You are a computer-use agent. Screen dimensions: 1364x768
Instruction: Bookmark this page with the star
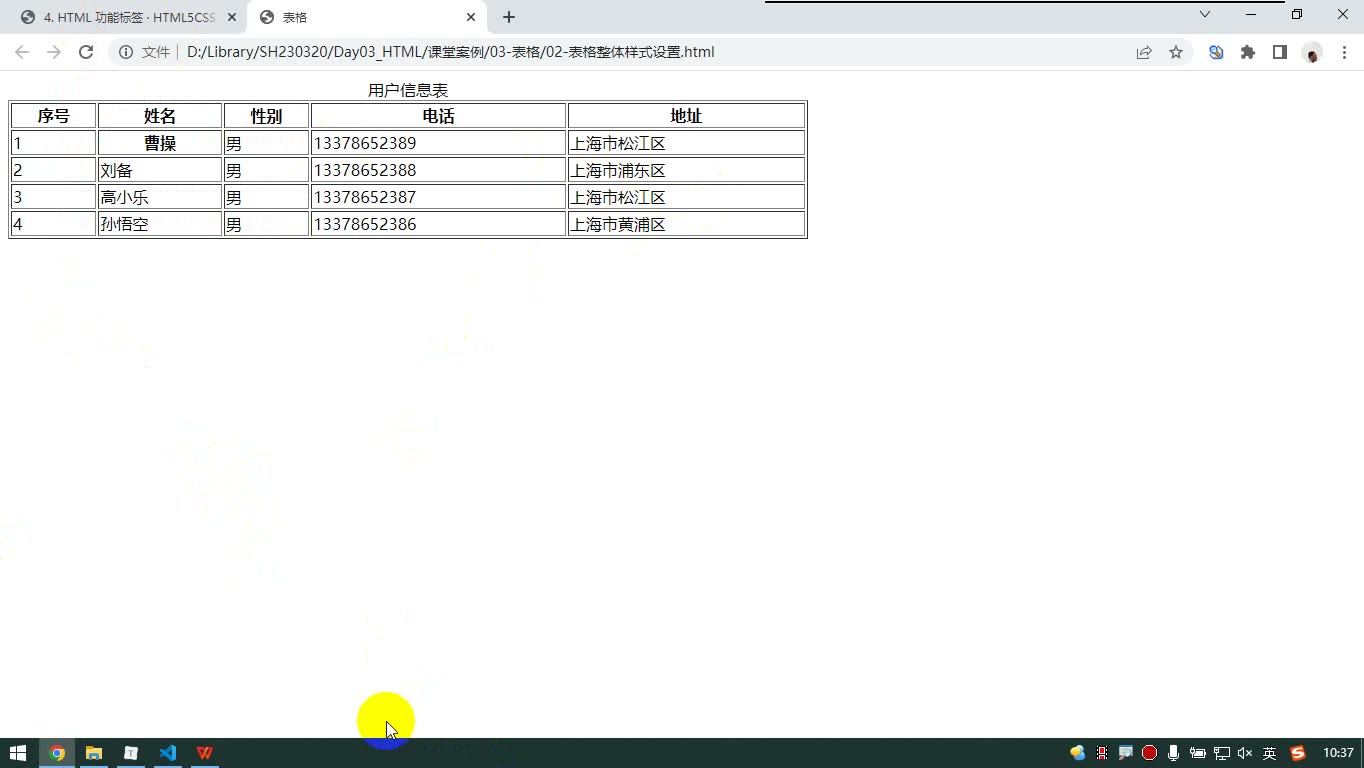(1176, 52)
